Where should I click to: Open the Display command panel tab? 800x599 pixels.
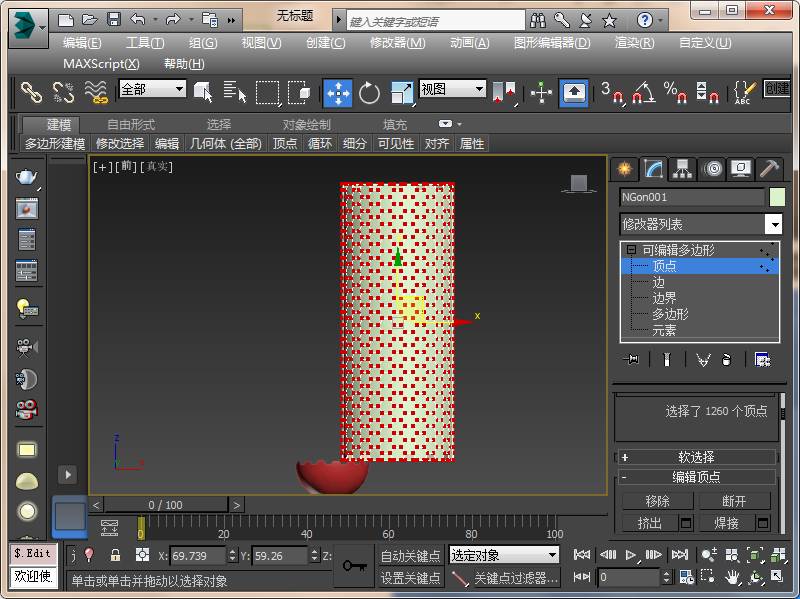tap(741, 168)
